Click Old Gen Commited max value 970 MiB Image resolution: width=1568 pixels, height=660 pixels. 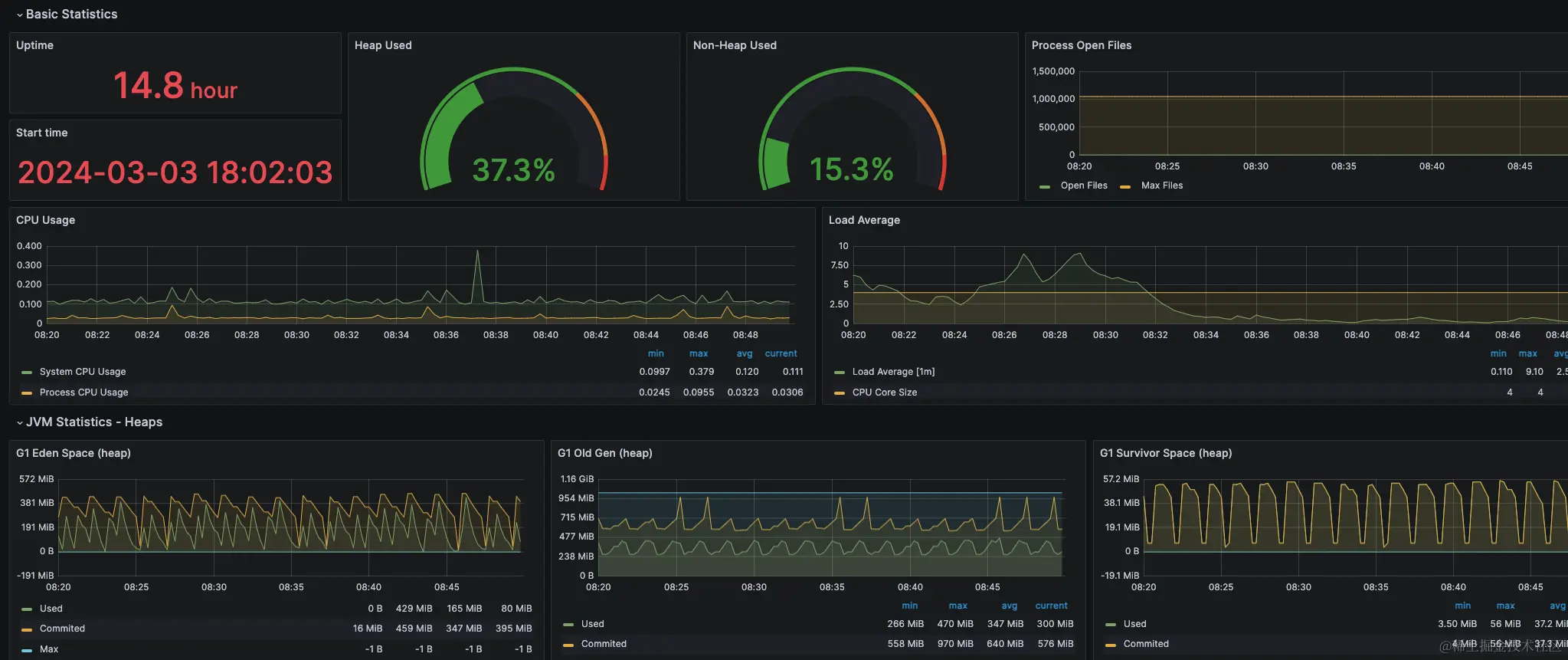tap(955, 644)
